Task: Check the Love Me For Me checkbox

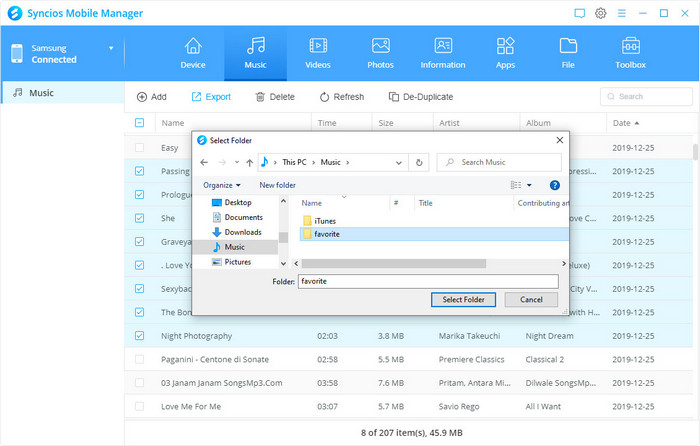Action: point(139,406)
